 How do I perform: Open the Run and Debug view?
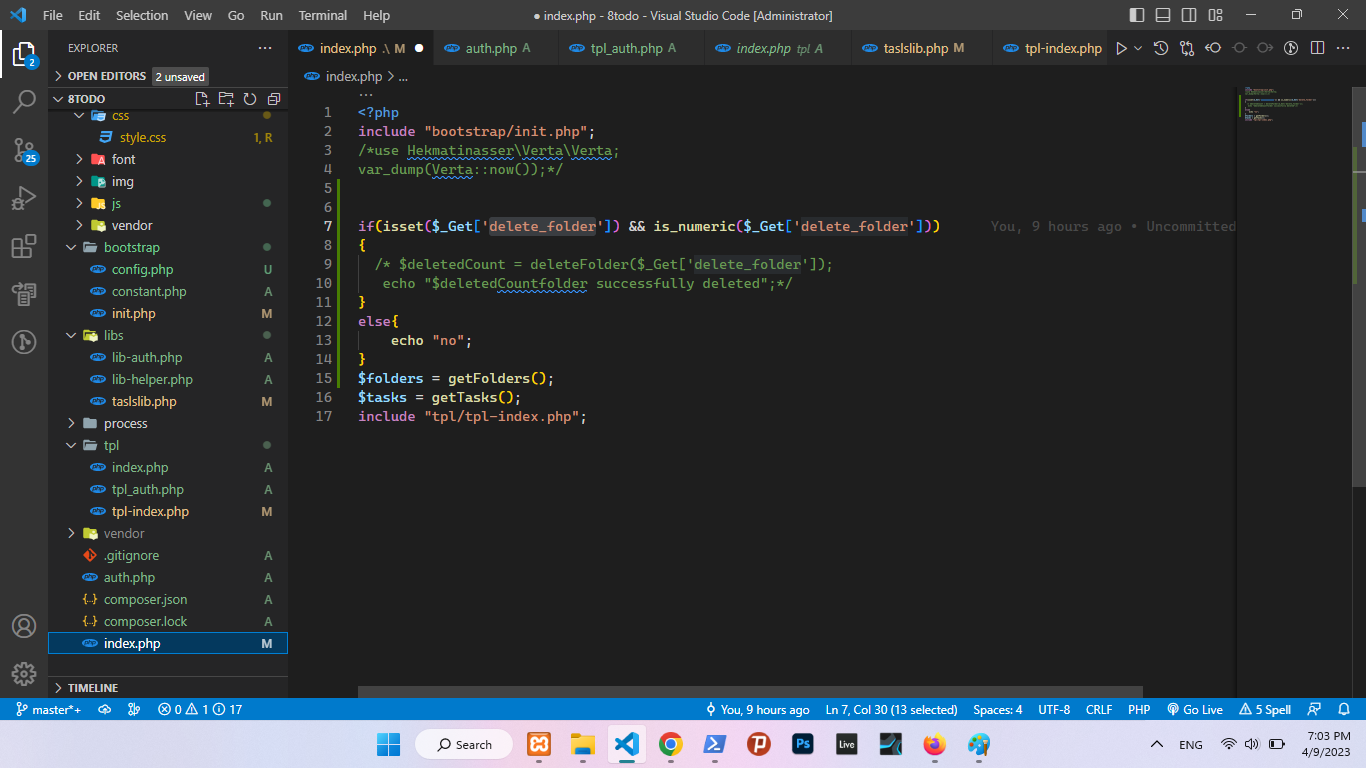(24, 198)
